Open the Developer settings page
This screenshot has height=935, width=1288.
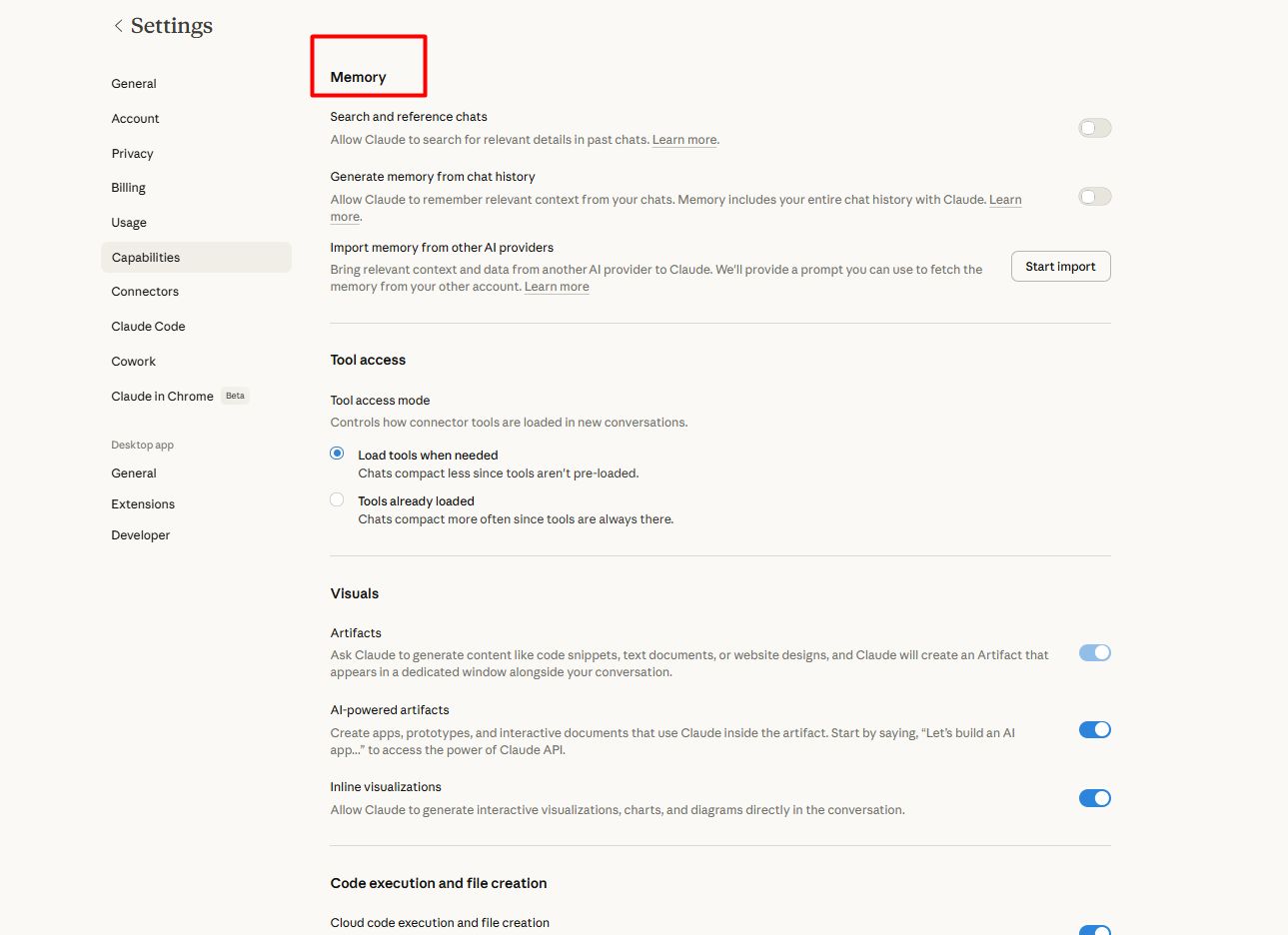(140, 535)
